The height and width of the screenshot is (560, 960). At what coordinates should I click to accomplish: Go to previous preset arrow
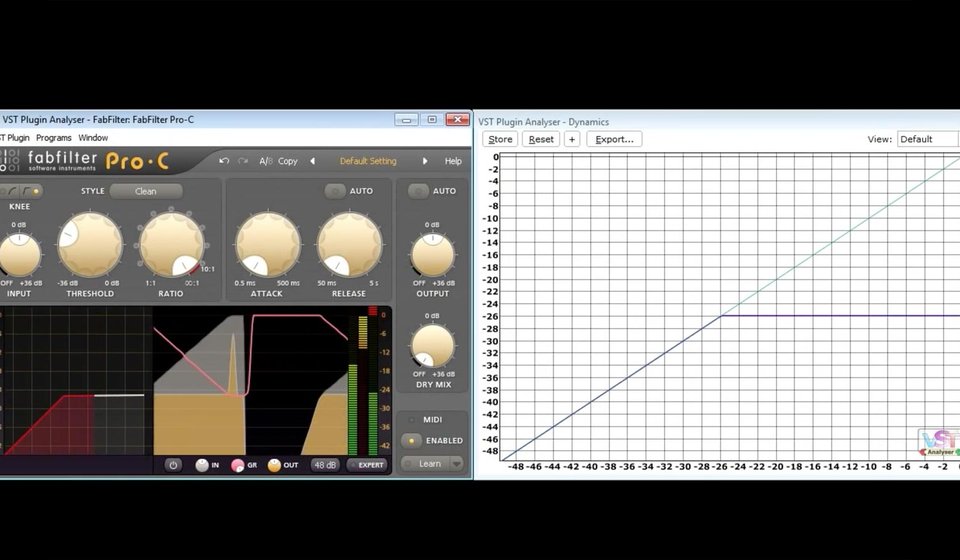click(x=313, y=161)
